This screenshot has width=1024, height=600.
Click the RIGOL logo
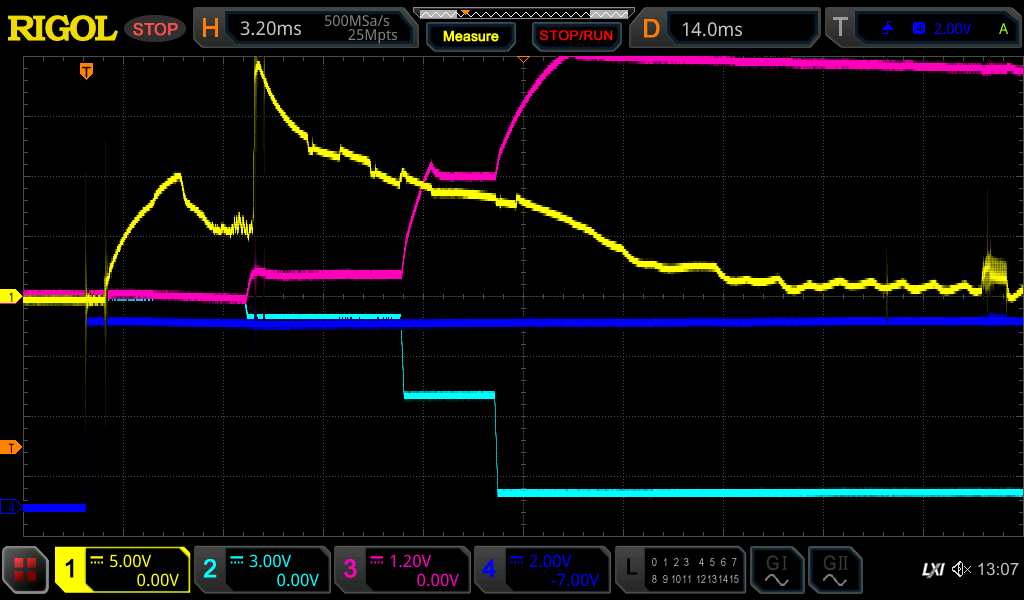[x=62, y=29]
